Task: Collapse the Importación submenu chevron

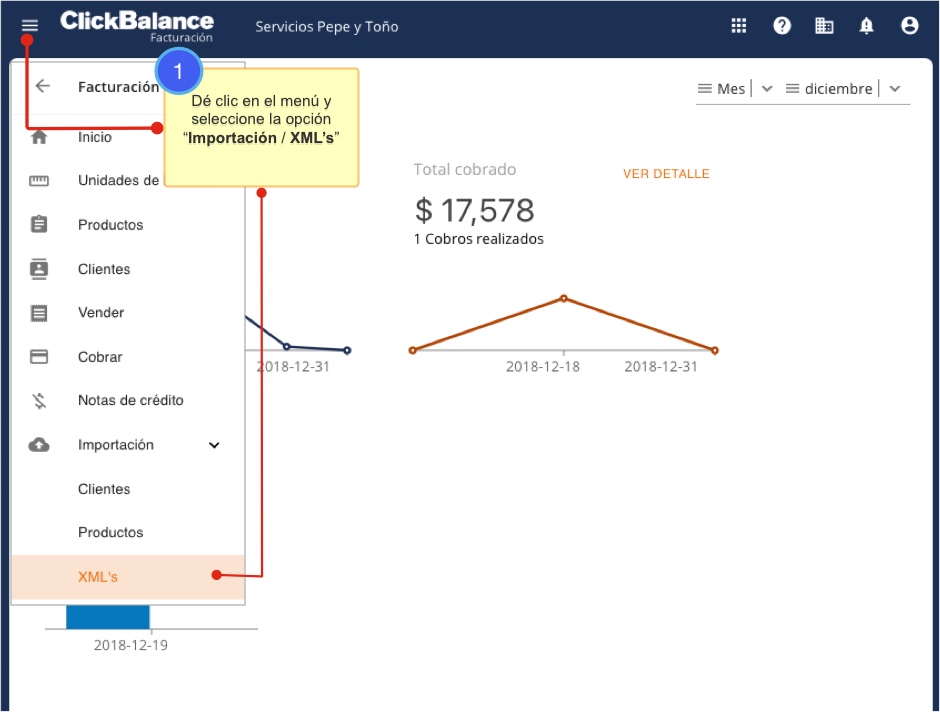Action: point(214,445)
